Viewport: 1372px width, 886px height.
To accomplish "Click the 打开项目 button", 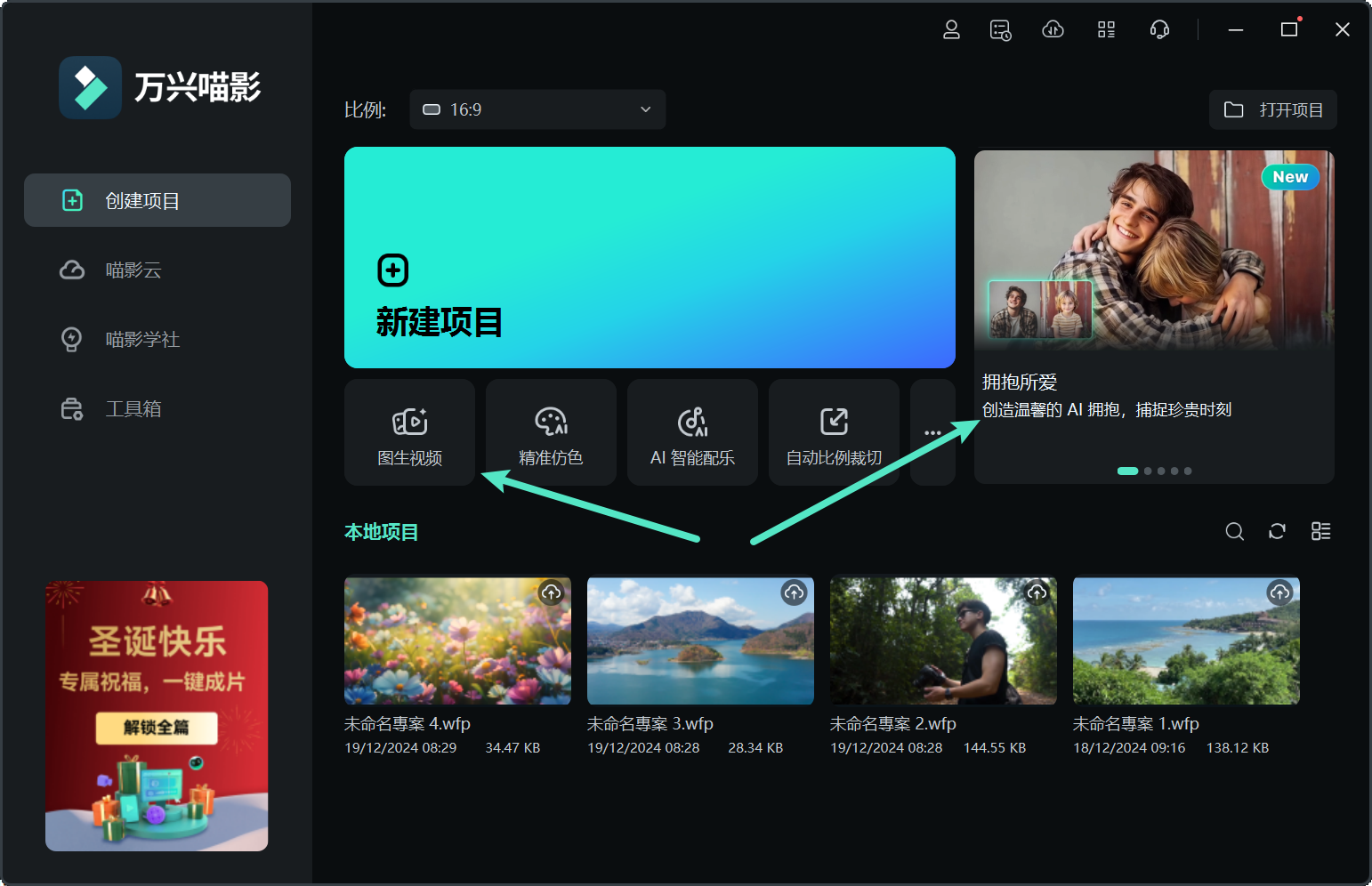I will [x=1272, y=109].
